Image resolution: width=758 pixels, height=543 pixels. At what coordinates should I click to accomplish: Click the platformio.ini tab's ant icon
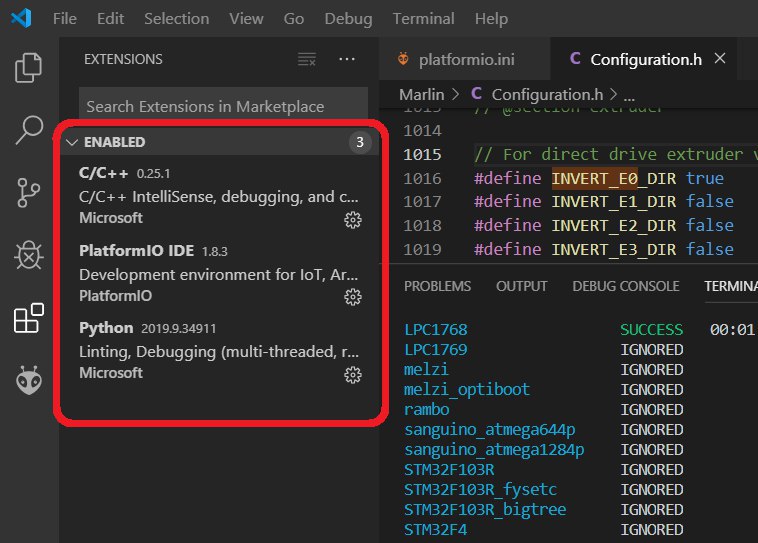coord(403,59)
